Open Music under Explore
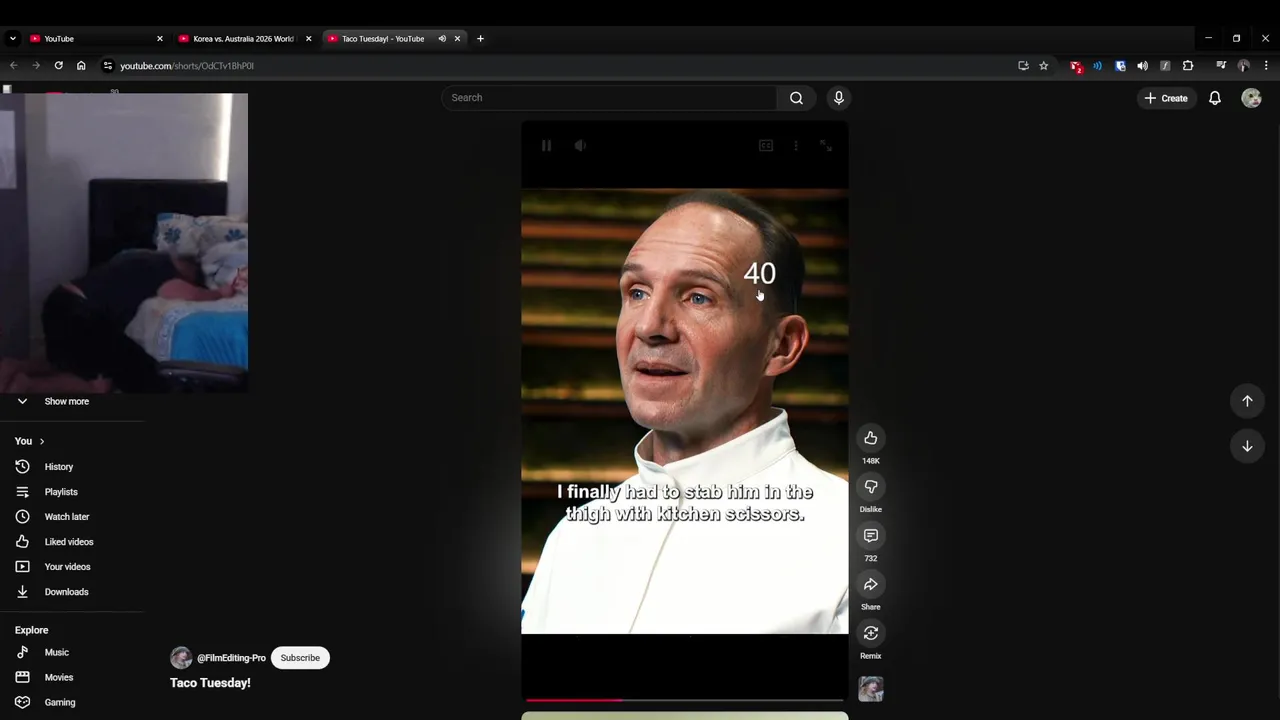This screenshot has height=720, width=1280. (56, 652)
